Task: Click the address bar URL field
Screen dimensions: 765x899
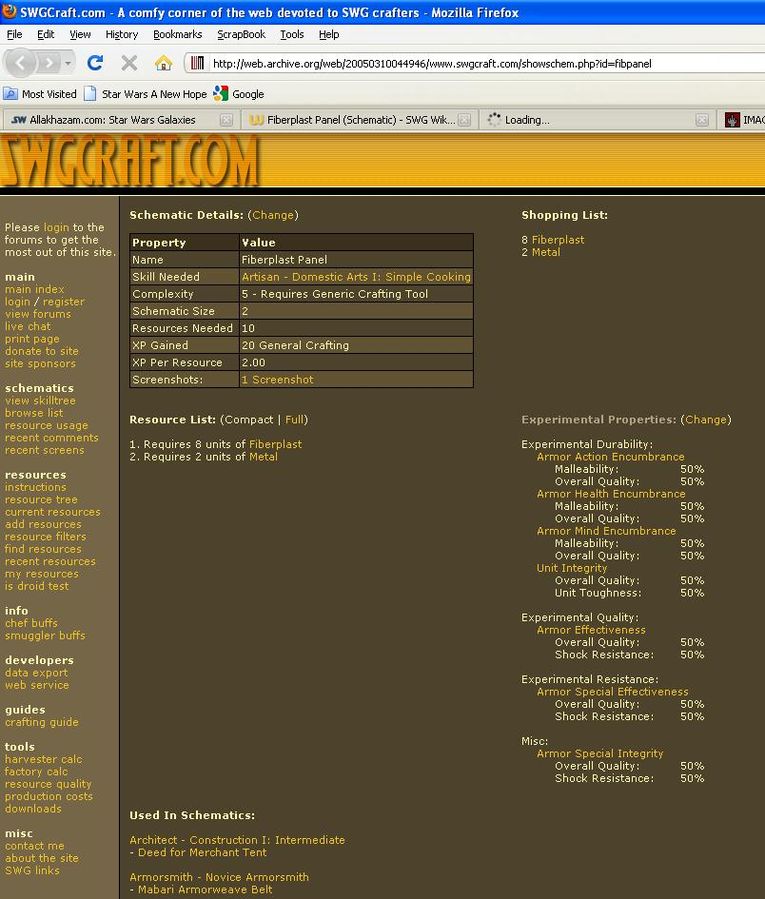Action: pos(470,63)
